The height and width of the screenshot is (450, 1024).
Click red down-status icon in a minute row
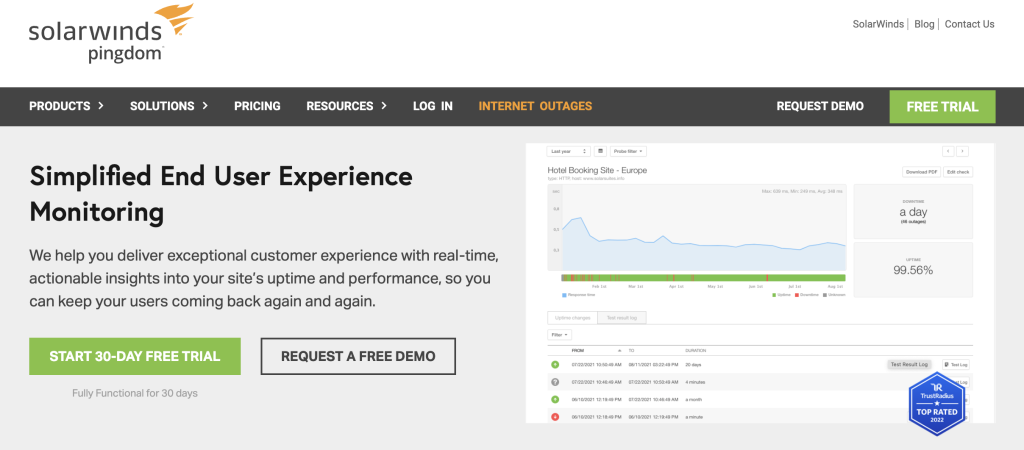(555, 416)
